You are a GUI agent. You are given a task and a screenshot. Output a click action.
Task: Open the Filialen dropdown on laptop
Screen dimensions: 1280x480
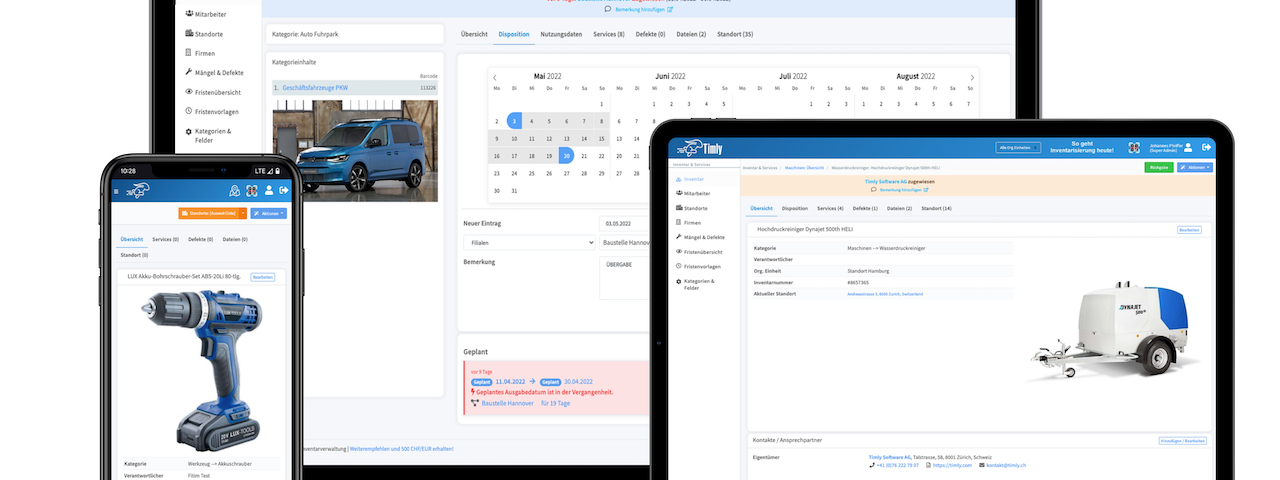(x=529, y=242)
